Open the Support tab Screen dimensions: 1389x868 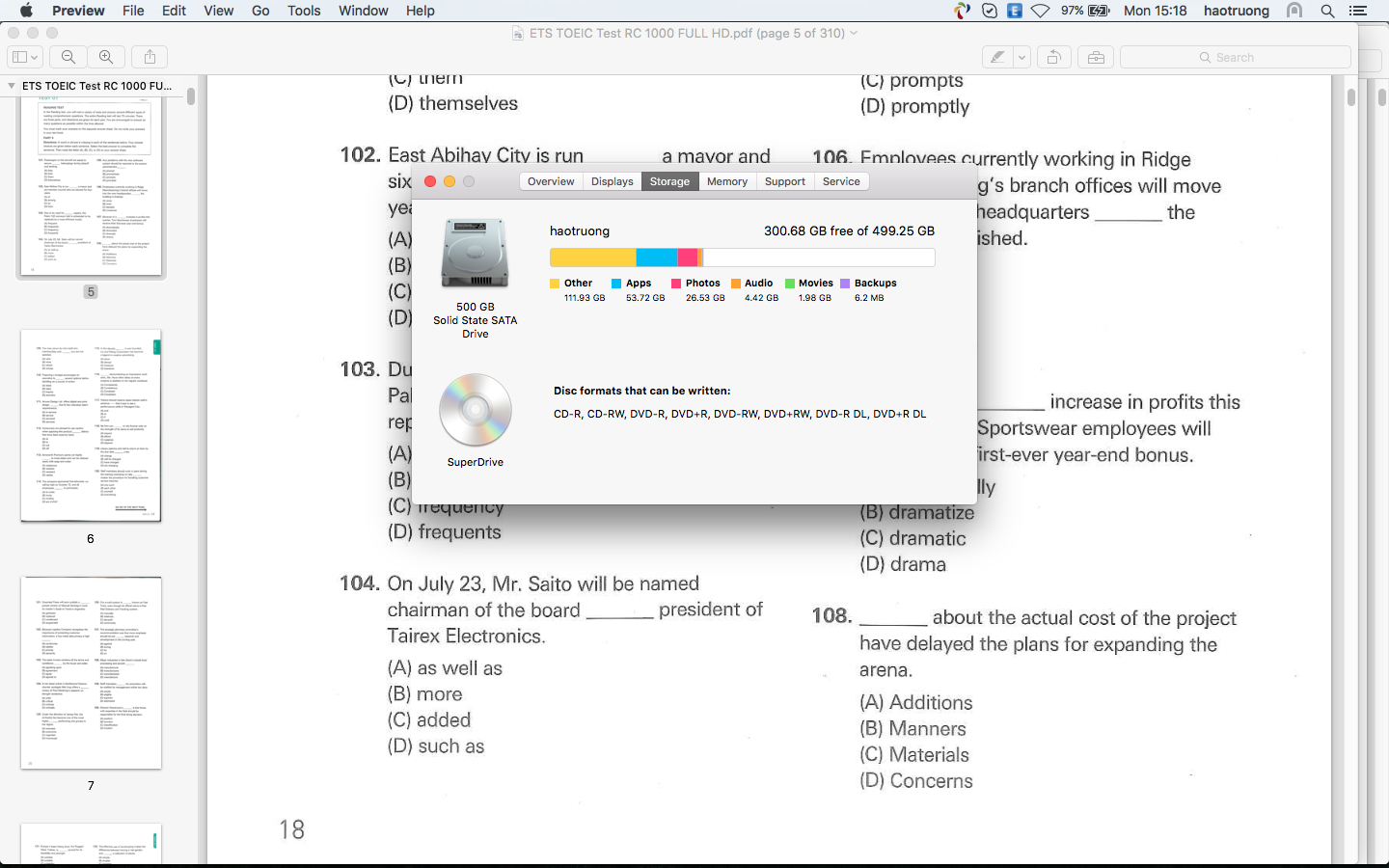coord(785,181)
